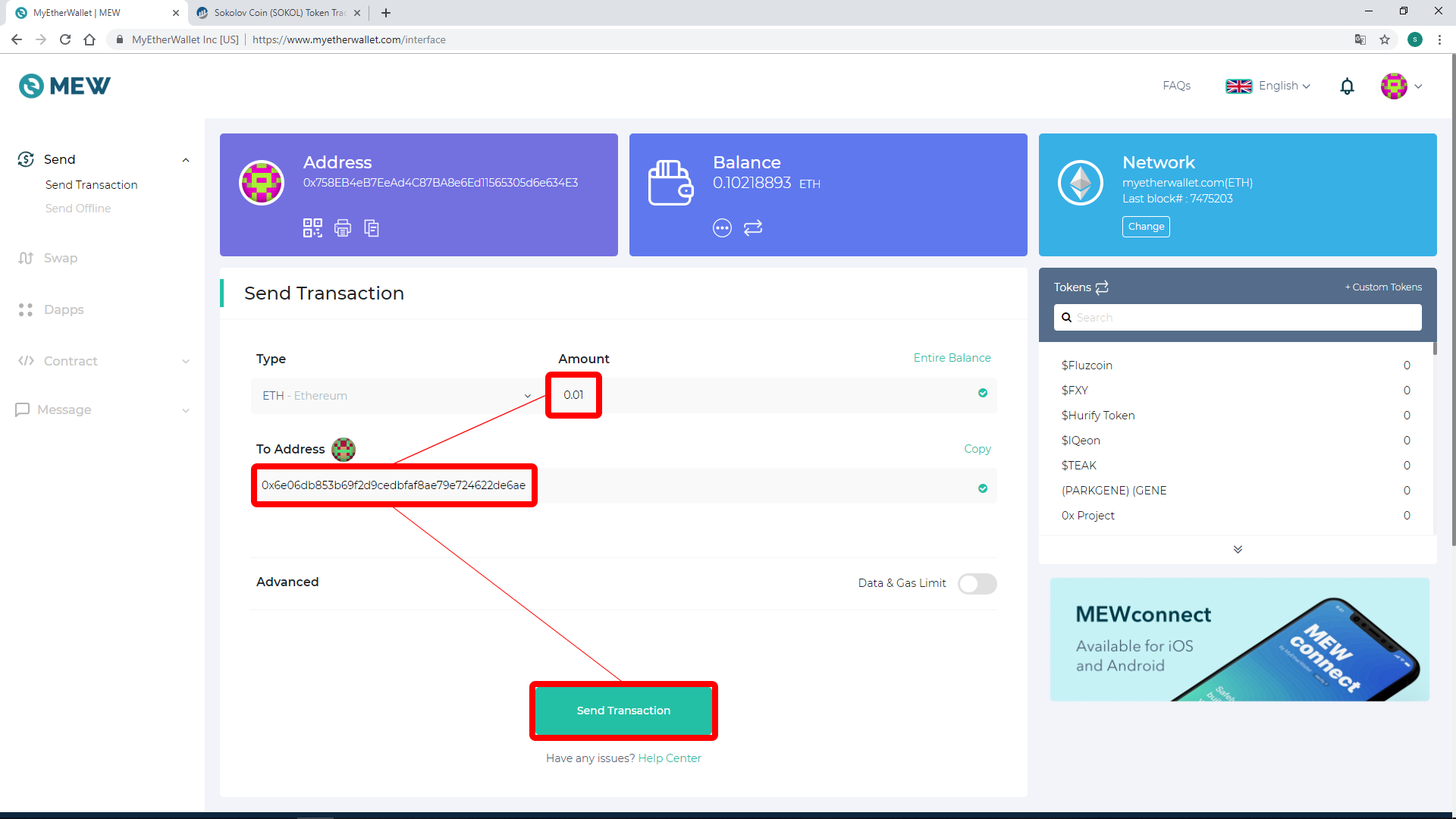The width and height of the screenshot is (1456, 819).
Task: Toggle the Data & Gas Limit switch
Action: [x=977, y=583]
